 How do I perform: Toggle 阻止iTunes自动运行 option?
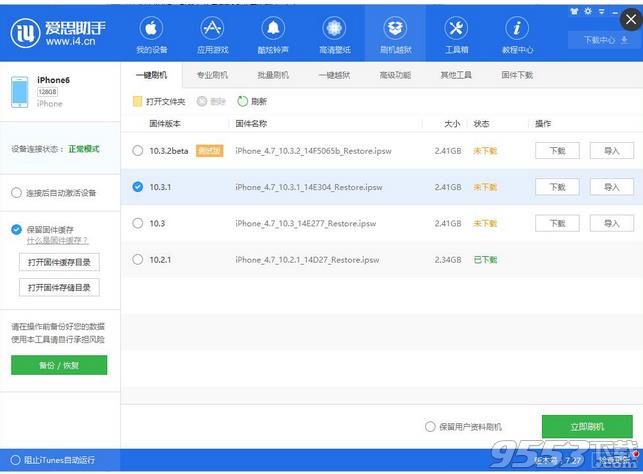15,460
